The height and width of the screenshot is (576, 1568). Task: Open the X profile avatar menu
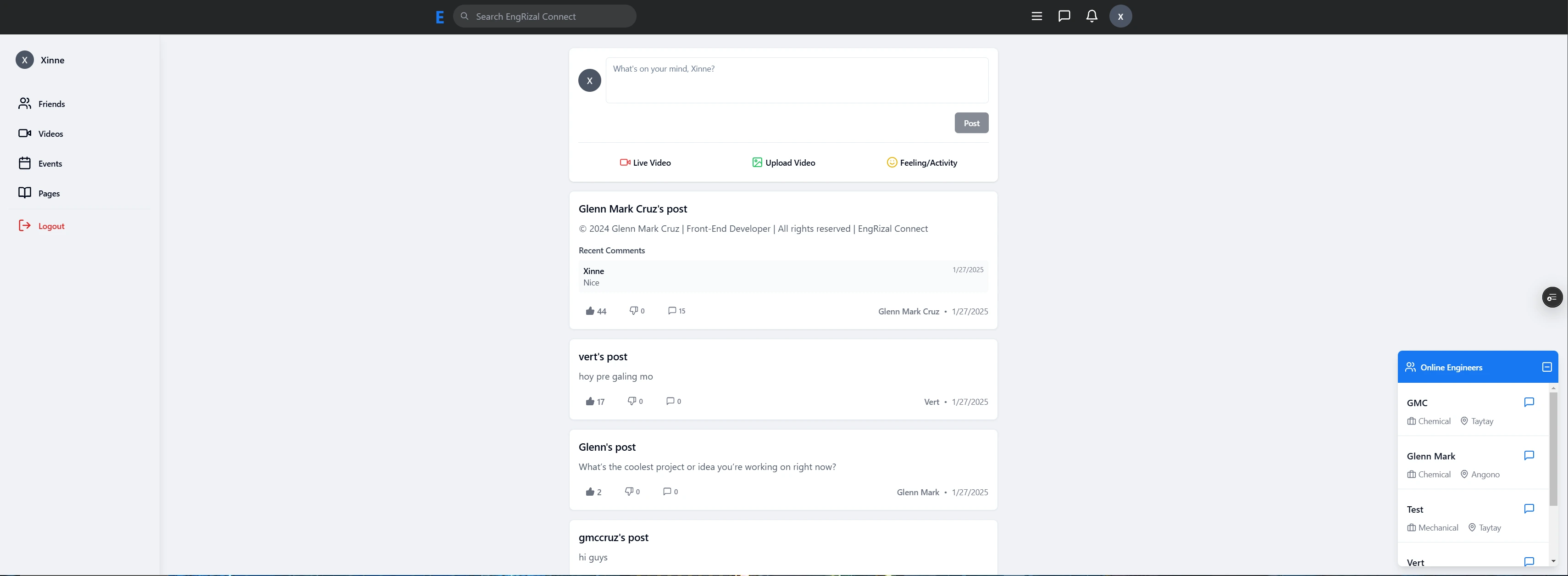(x=1120, y=17)
